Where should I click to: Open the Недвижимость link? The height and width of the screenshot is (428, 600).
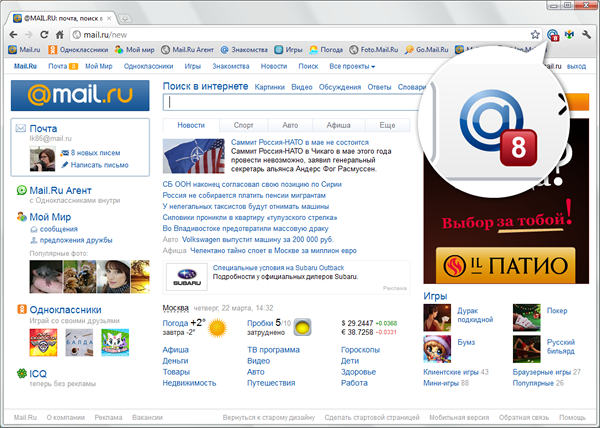point(189,383)
